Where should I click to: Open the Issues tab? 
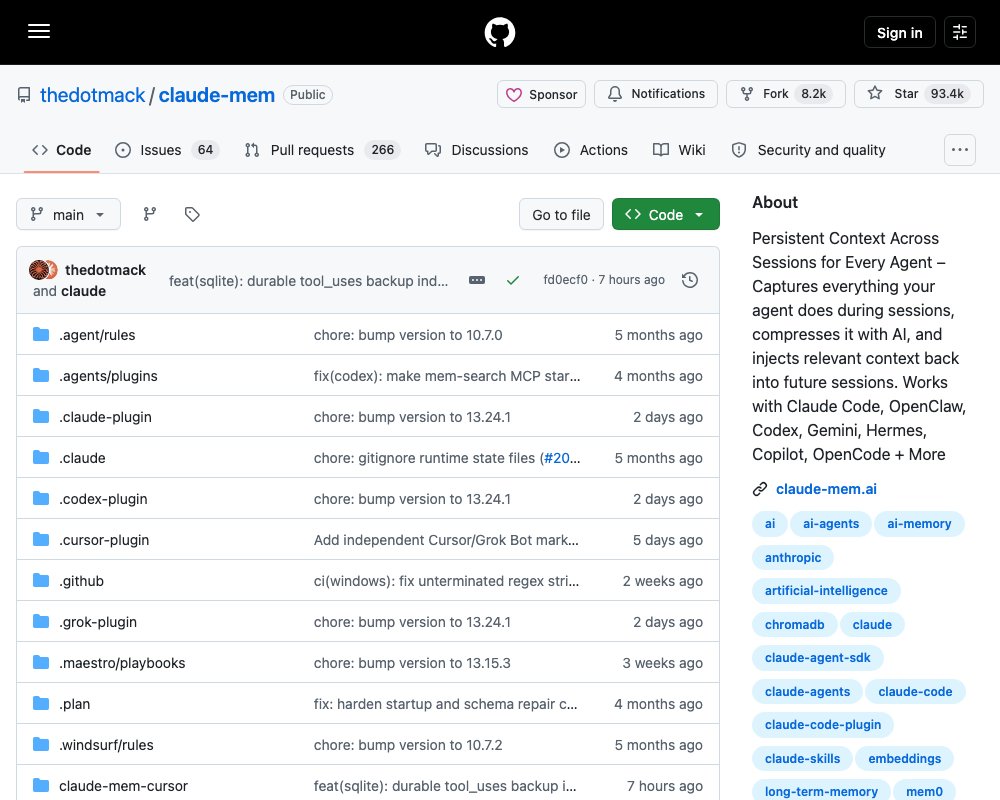click(167, 150)
